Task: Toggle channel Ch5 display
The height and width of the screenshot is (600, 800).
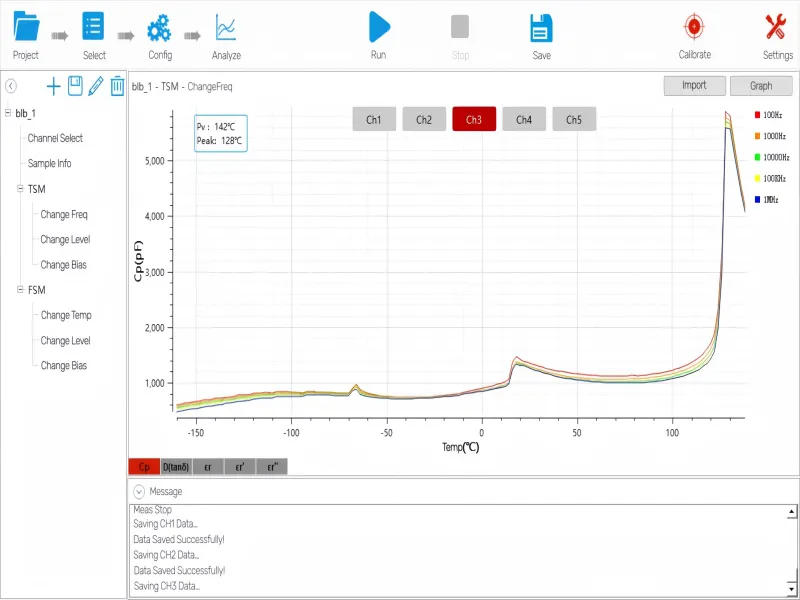Action: tap(574, 120)
